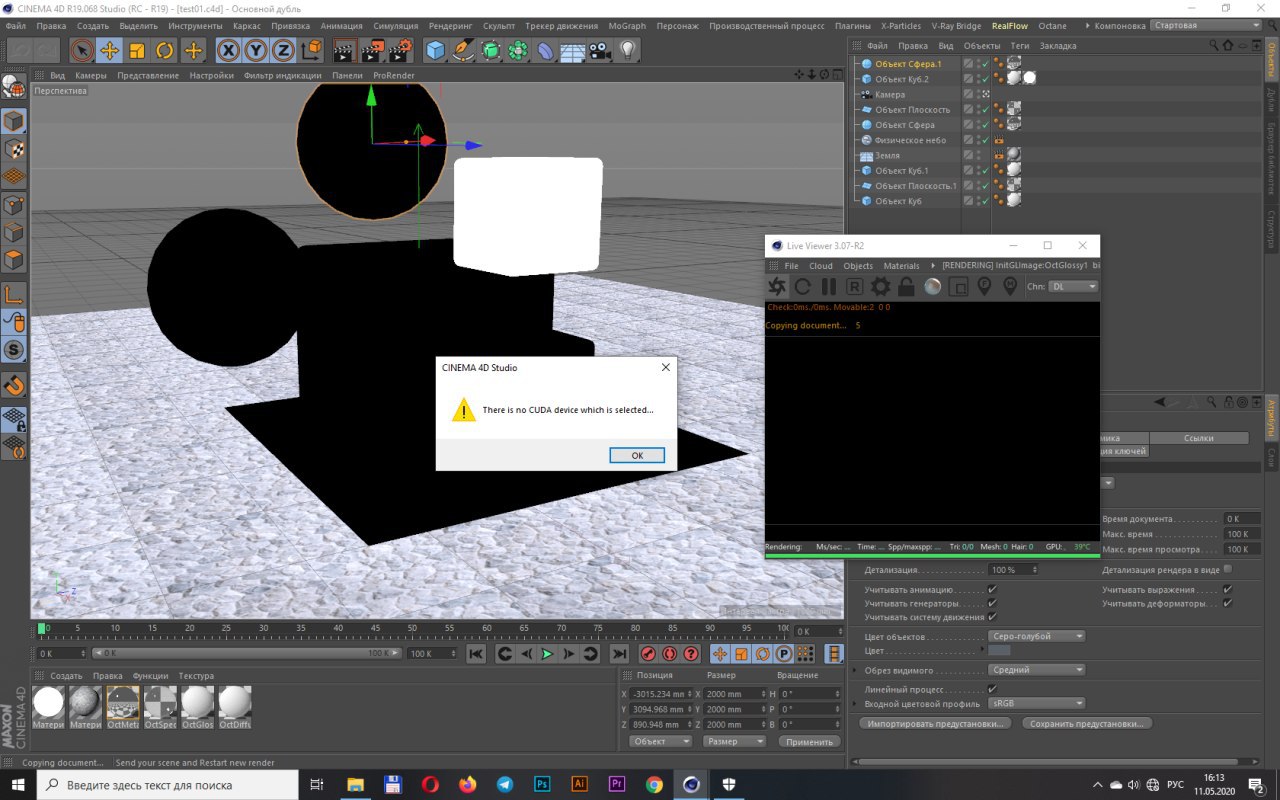Open Photoshop from the Windows taskbar
Screen dimensions: 1280x800
coord(542,785)
